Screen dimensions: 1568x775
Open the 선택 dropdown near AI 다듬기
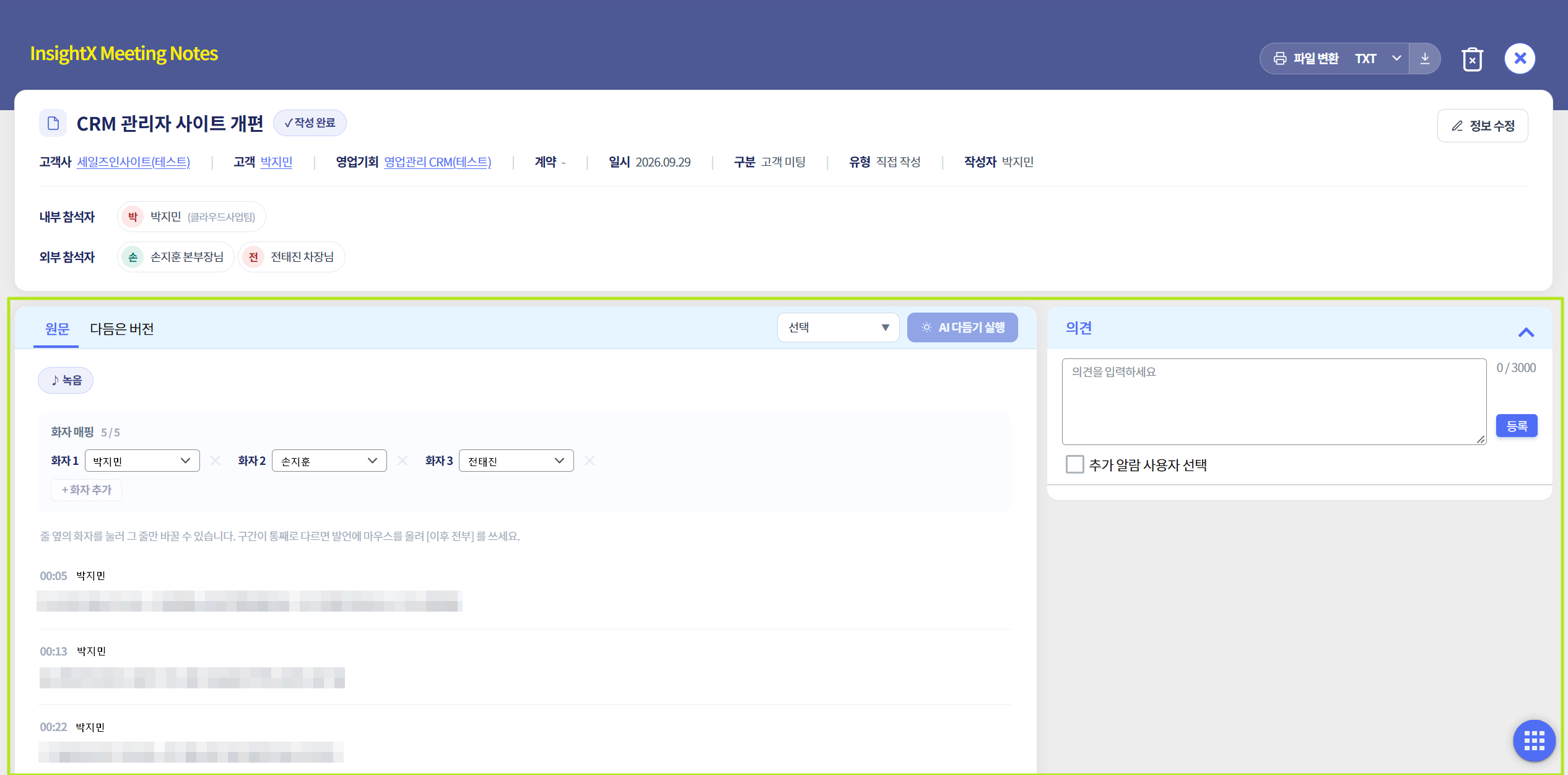838,327
